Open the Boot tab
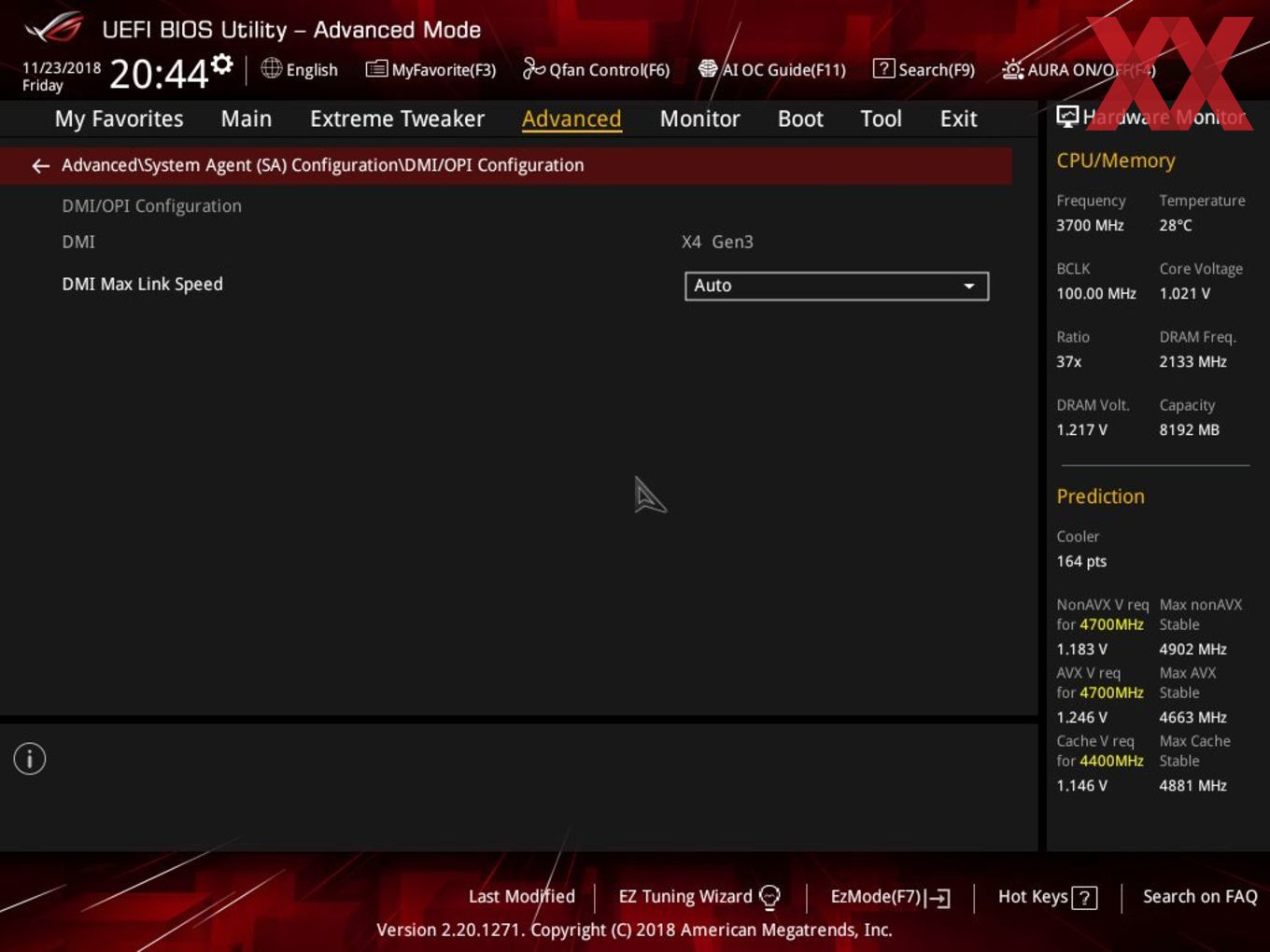 click(x=800, y=119)
